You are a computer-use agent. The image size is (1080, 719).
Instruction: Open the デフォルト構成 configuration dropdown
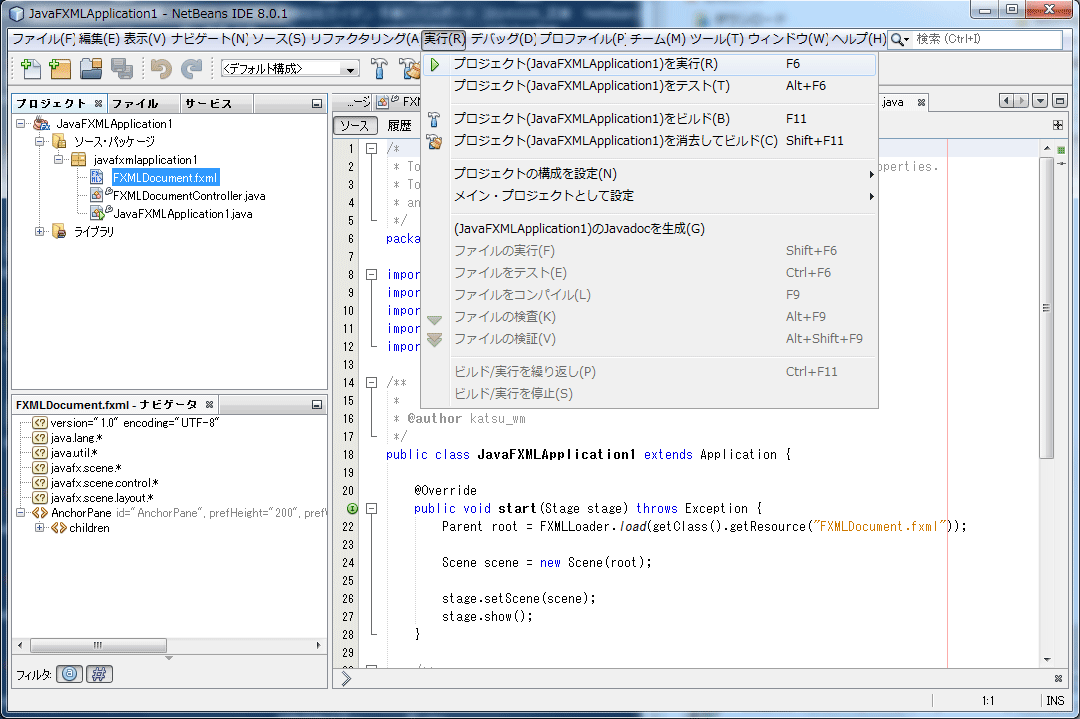350,70
